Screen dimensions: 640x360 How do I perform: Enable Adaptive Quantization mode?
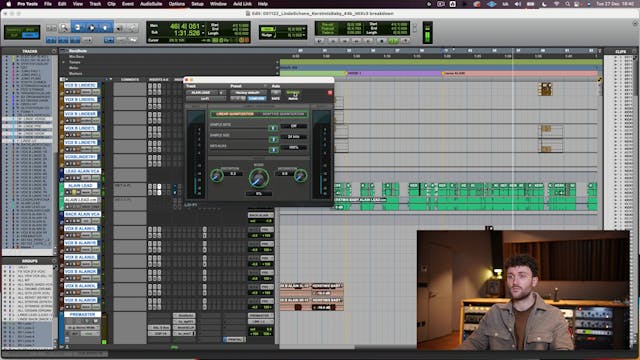283,114
